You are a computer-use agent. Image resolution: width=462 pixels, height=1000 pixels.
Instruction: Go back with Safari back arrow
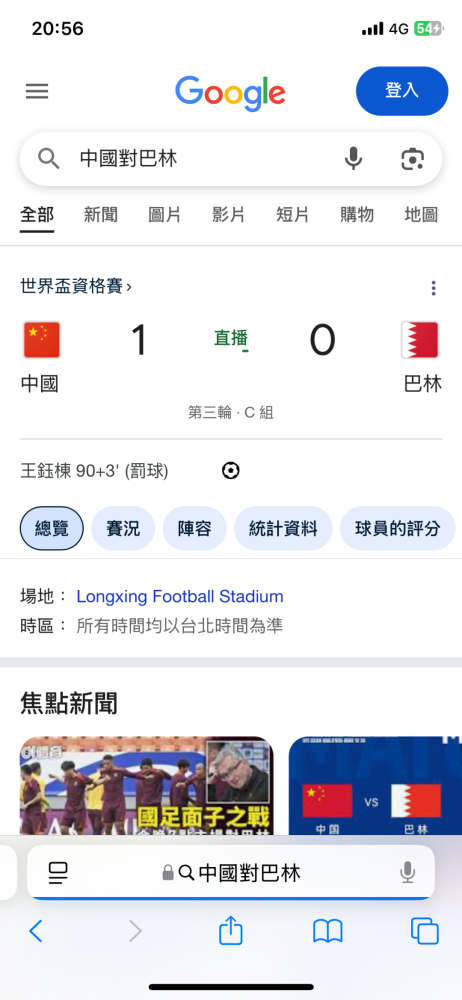coord(36,931)
